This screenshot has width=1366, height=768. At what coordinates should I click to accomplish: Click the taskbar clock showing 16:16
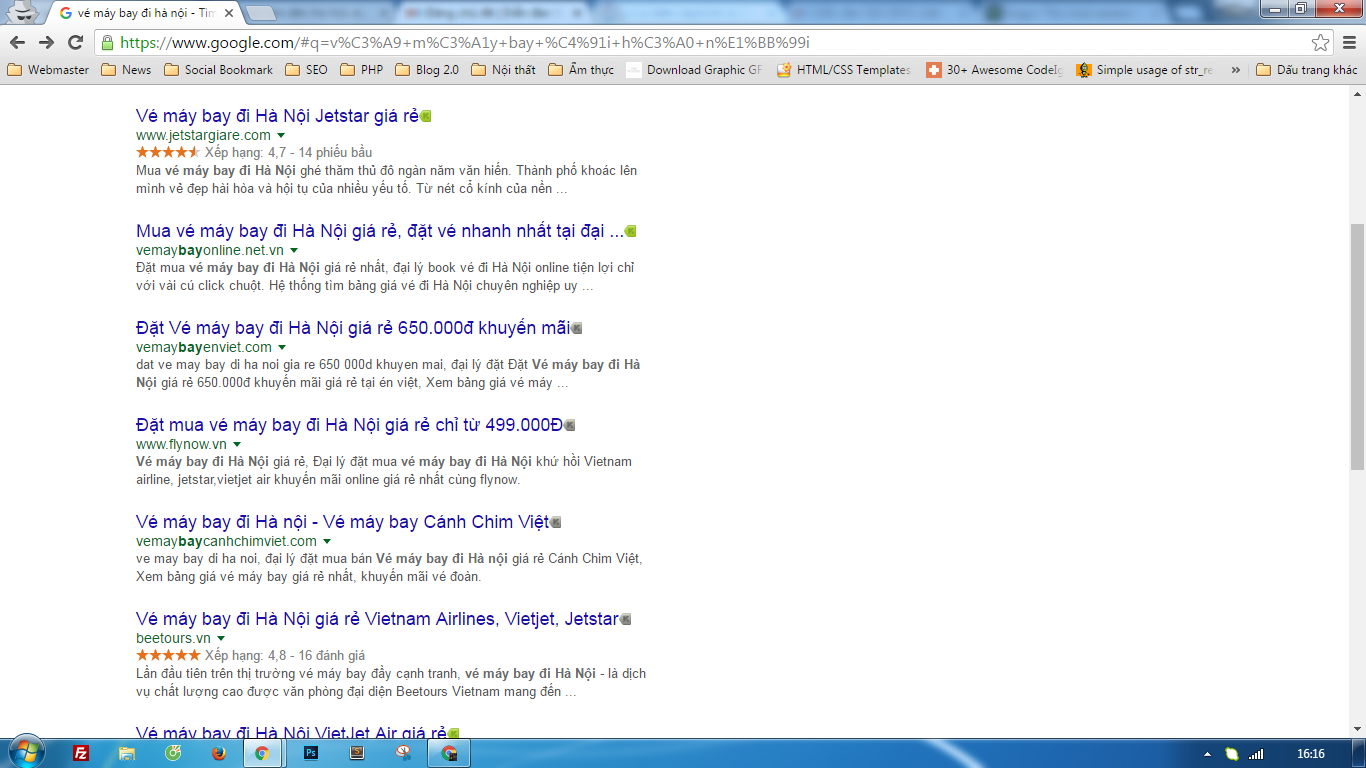click(x=1310, y=754)
